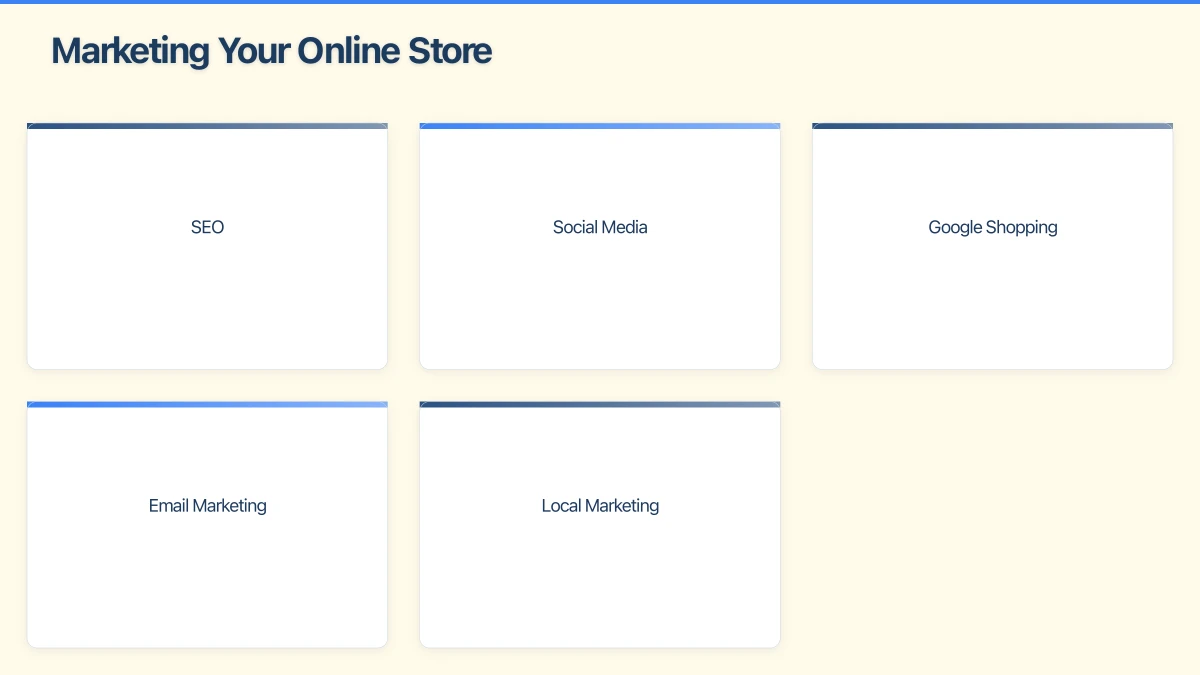
Task: Click the white body of Google Shopping card
Action: tap(992, 300)
